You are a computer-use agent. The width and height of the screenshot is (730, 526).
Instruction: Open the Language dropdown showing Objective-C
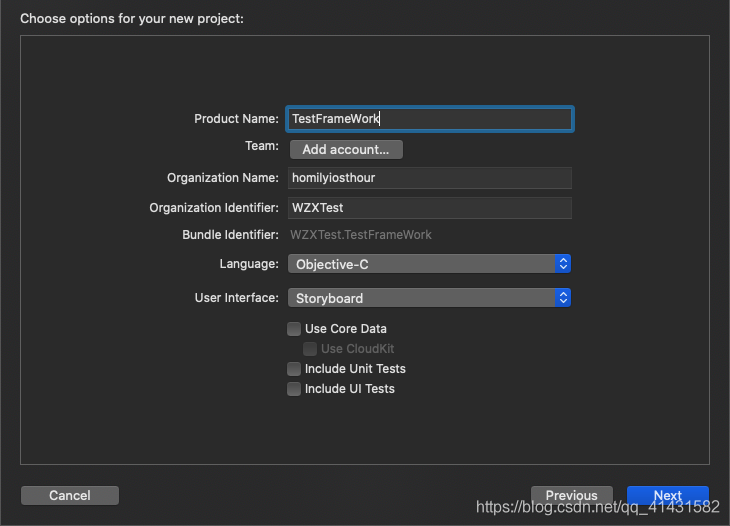tap(430, 264)
